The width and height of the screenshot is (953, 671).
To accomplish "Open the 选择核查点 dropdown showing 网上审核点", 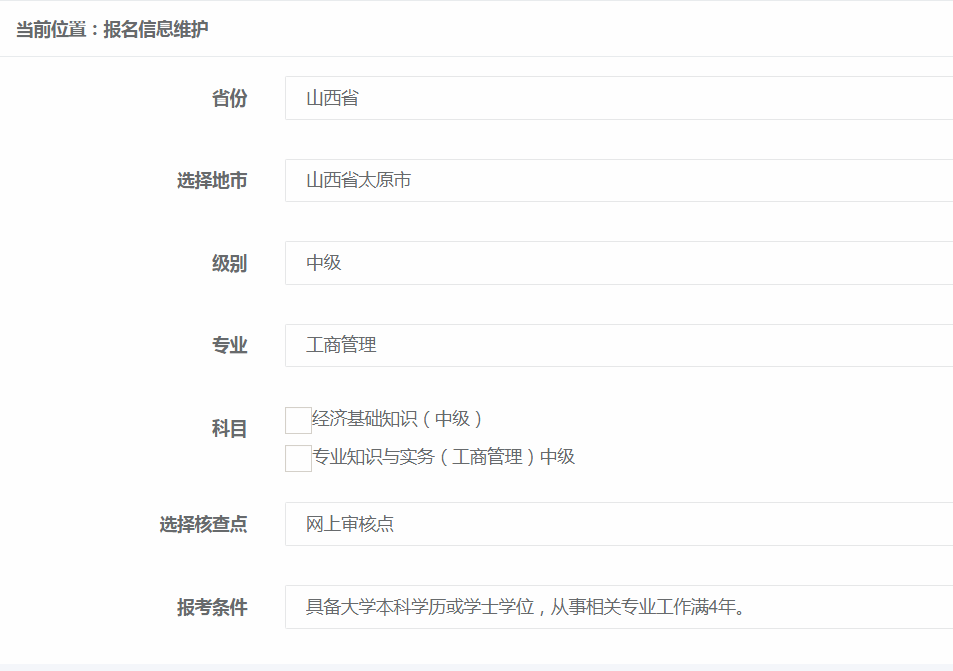I will pos(618,524).
